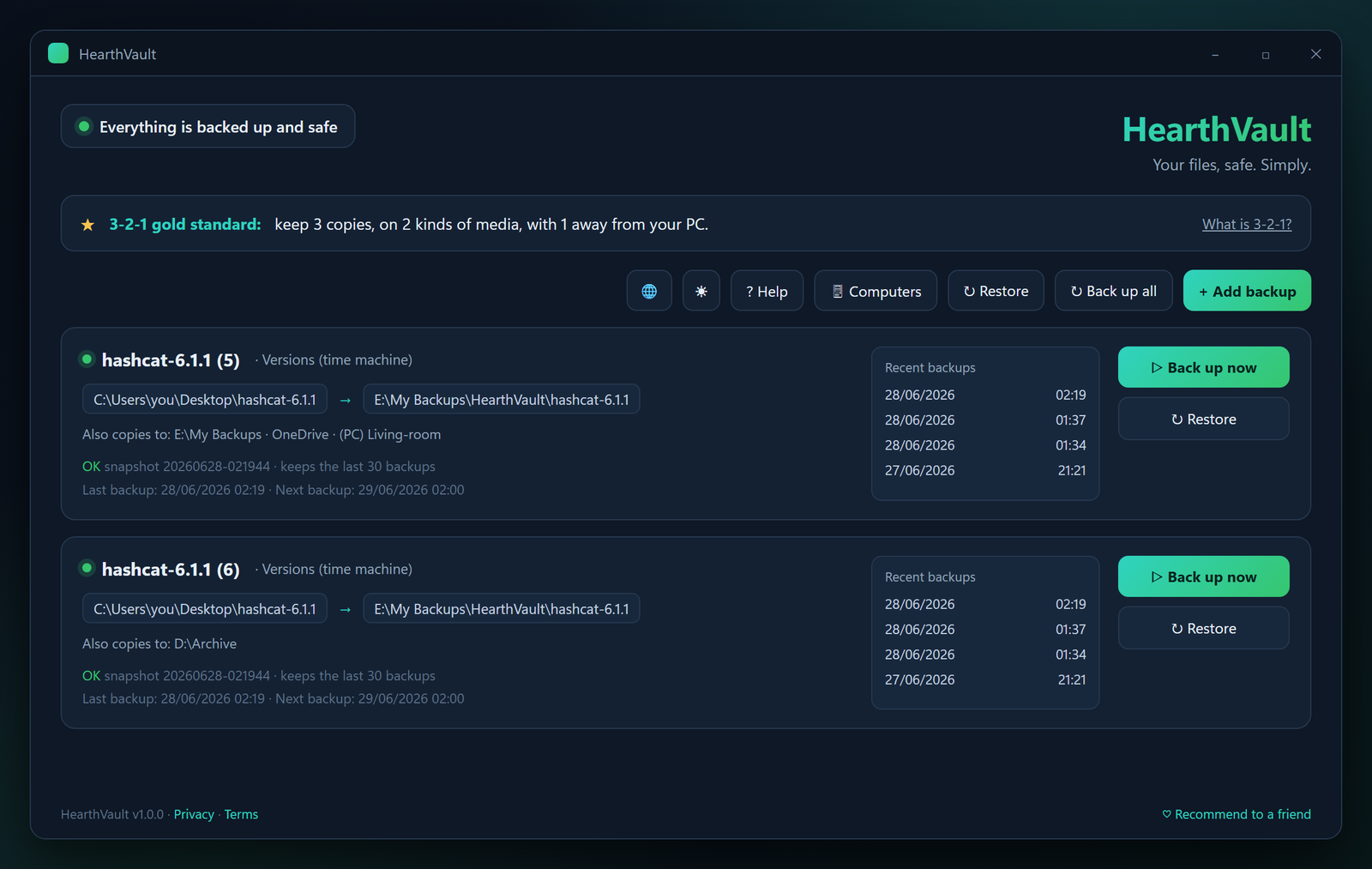This screenshot has height=869, width=1372.
Task: Open the What is 3-2-1? link
Action: [x=1247, y=224]
